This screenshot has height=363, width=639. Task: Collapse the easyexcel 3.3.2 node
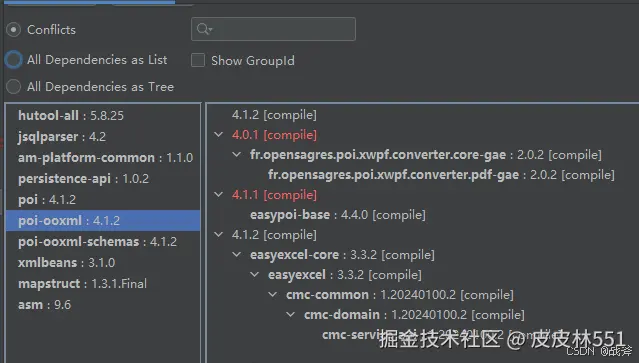(x=255, y=274)
